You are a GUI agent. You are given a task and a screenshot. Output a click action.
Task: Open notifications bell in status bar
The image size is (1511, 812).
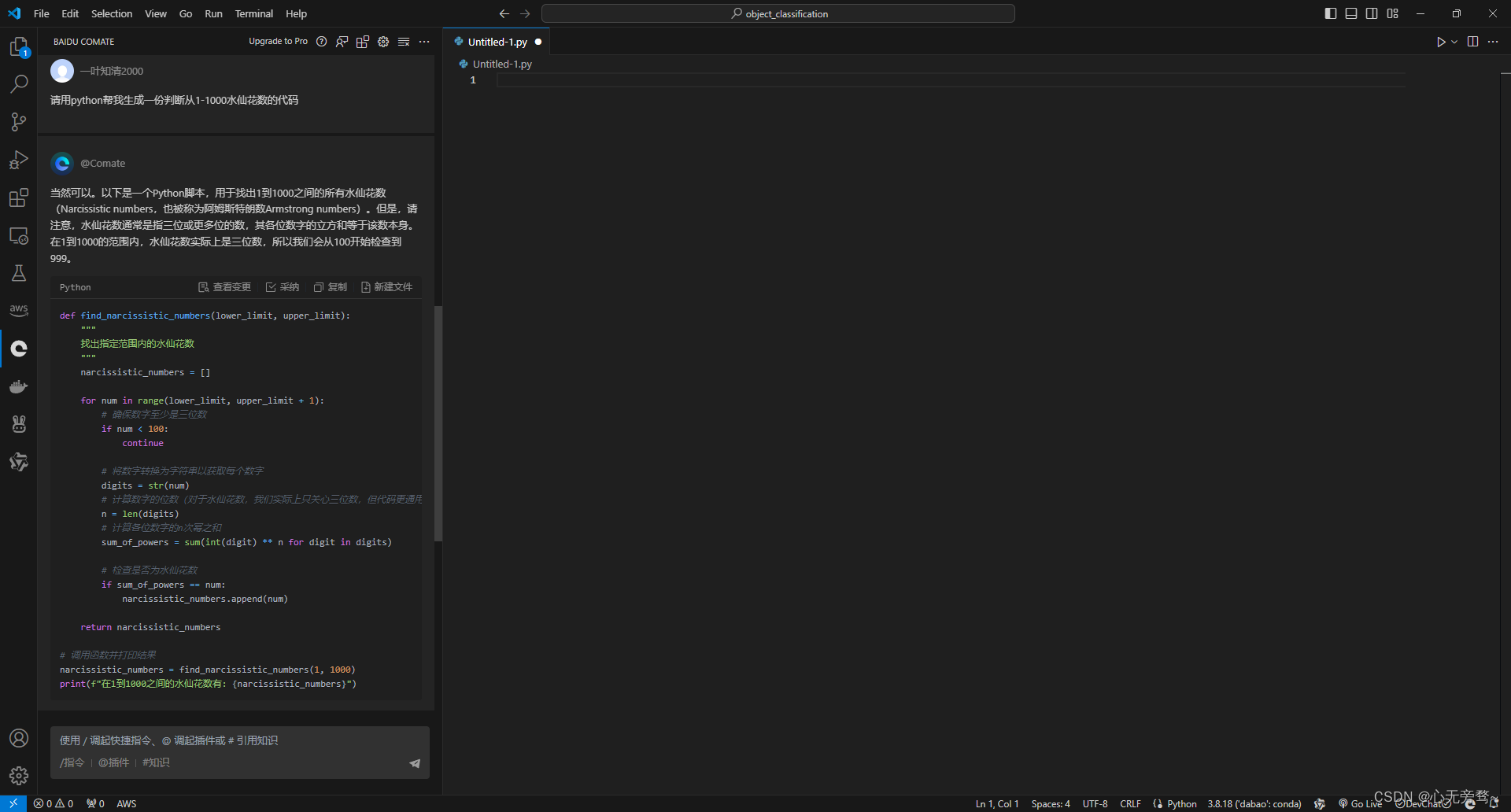coord(1494,803)
